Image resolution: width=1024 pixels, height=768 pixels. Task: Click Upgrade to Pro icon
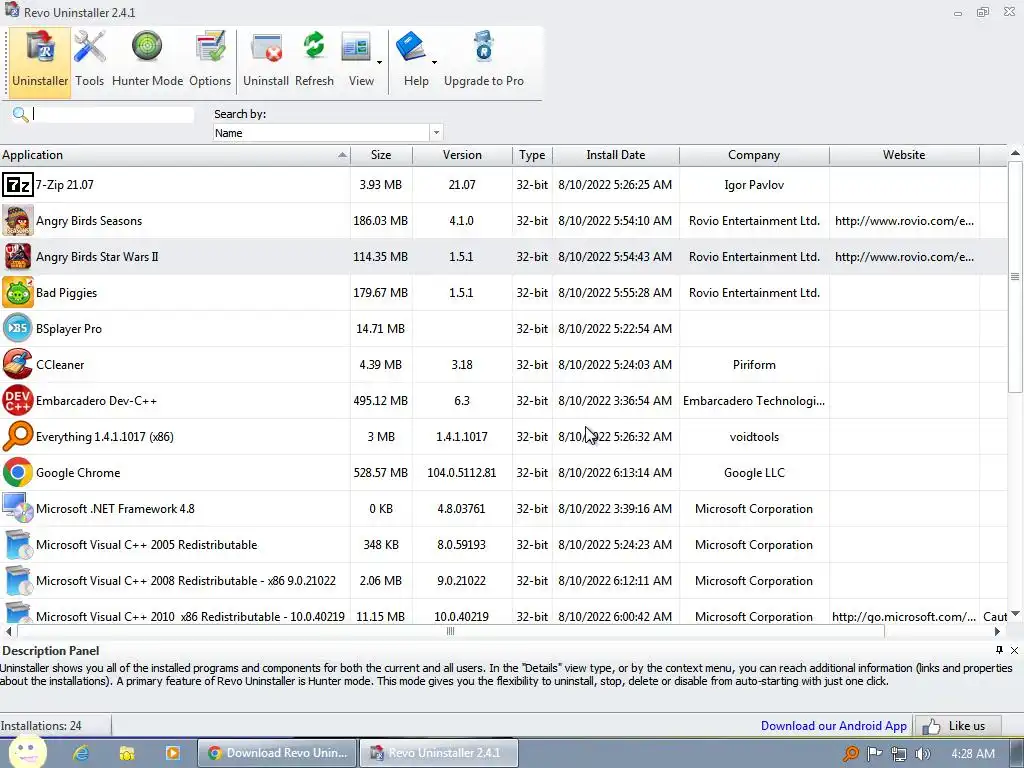click(483, 47)
